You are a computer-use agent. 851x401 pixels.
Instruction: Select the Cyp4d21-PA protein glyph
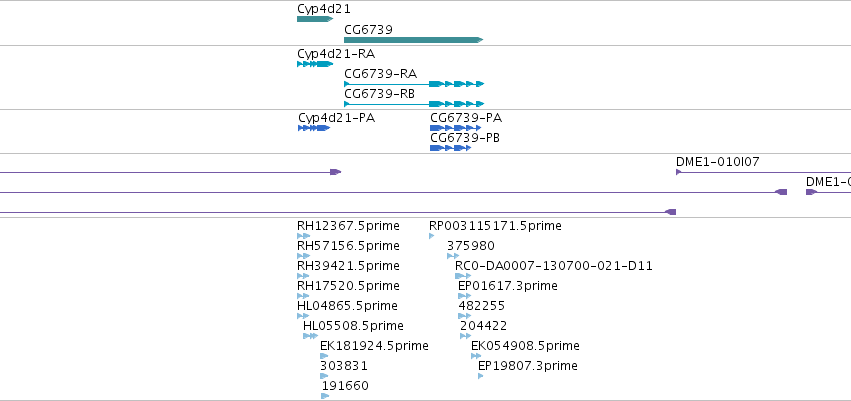click(x=314, y=128)
